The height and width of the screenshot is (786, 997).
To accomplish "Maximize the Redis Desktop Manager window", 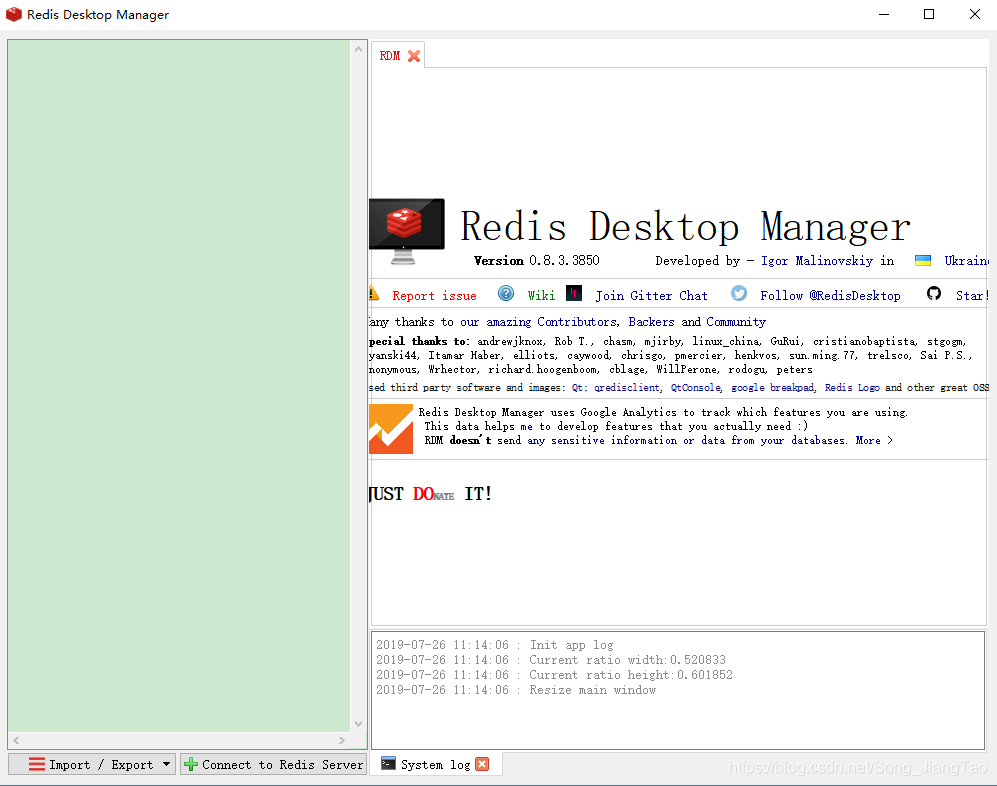I will [x=929, y=14].
